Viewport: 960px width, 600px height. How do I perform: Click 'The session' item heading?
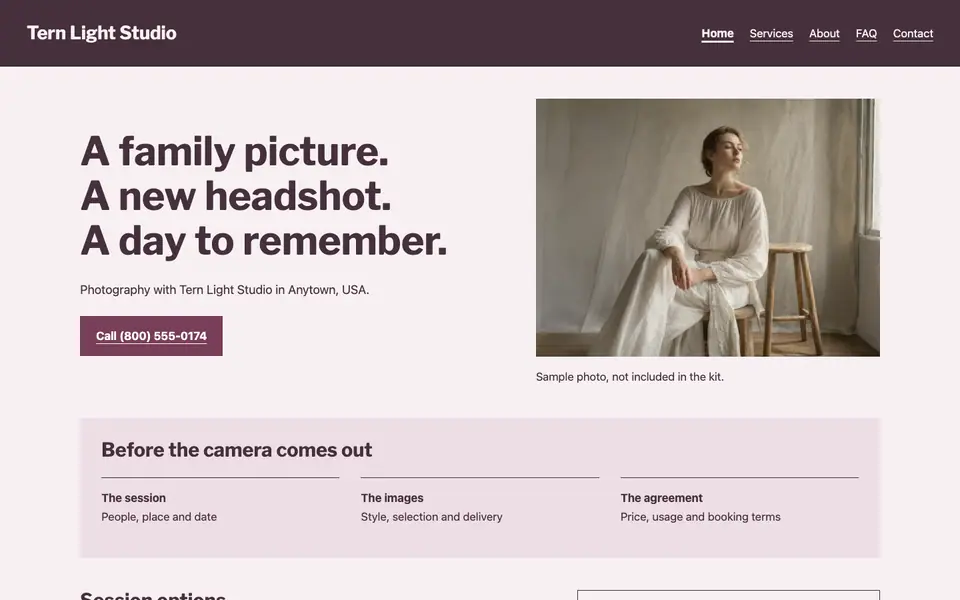click(x=133, y=498)
